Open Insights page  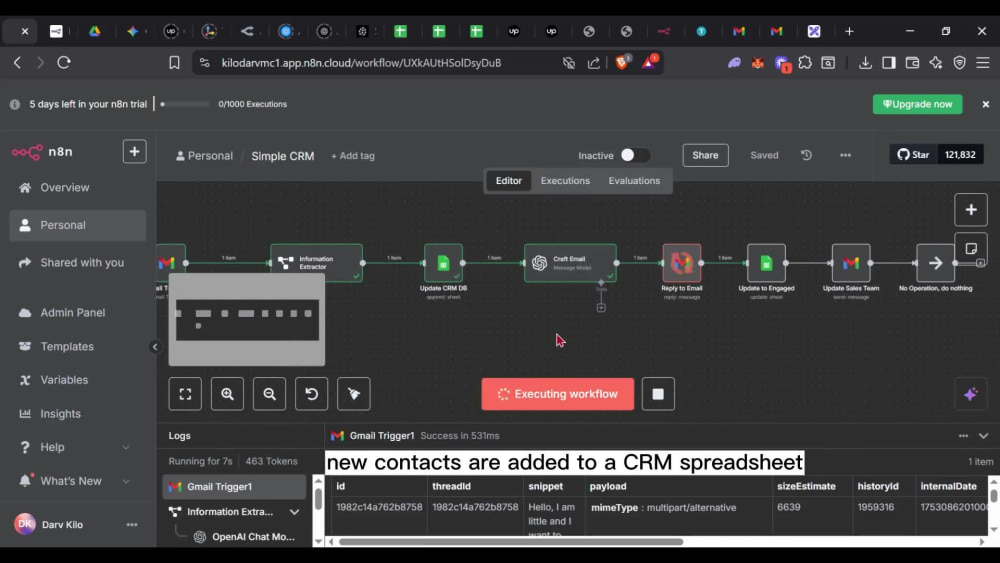(x=61, y=414)
